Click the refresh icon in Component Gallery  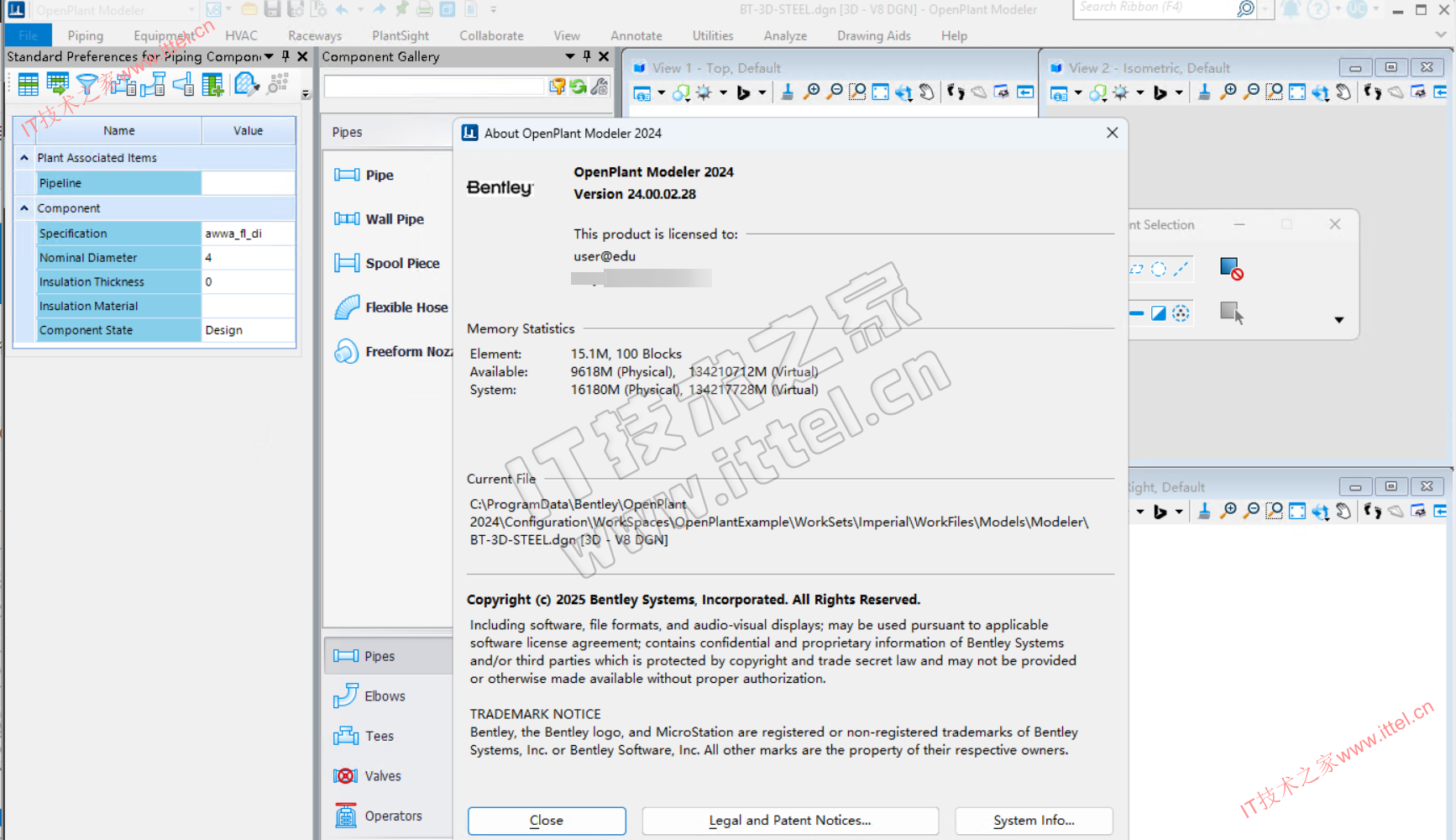click(579, 87)
